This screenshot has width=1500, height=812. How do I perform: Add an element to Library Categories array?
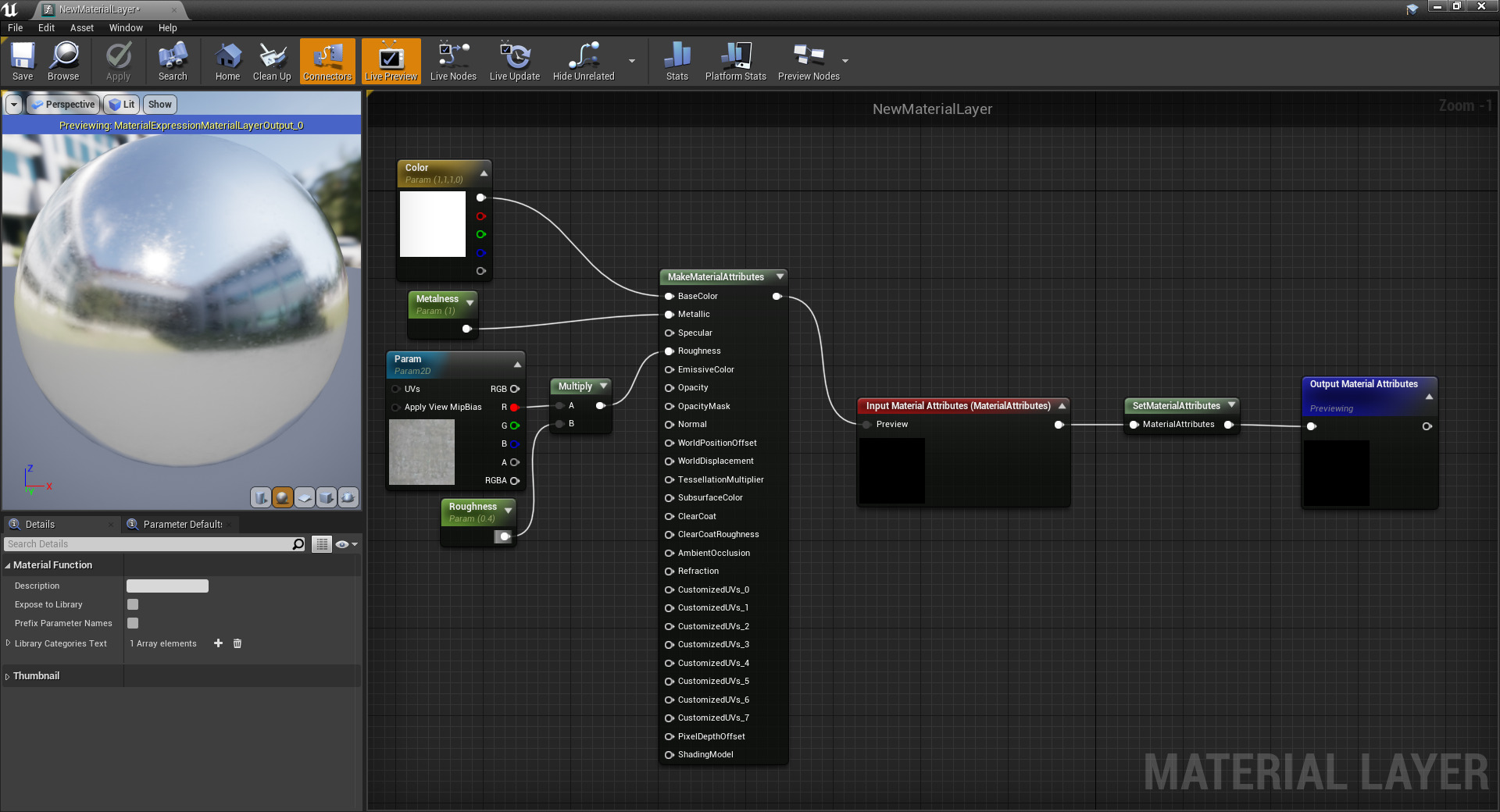tap(218, 643)
